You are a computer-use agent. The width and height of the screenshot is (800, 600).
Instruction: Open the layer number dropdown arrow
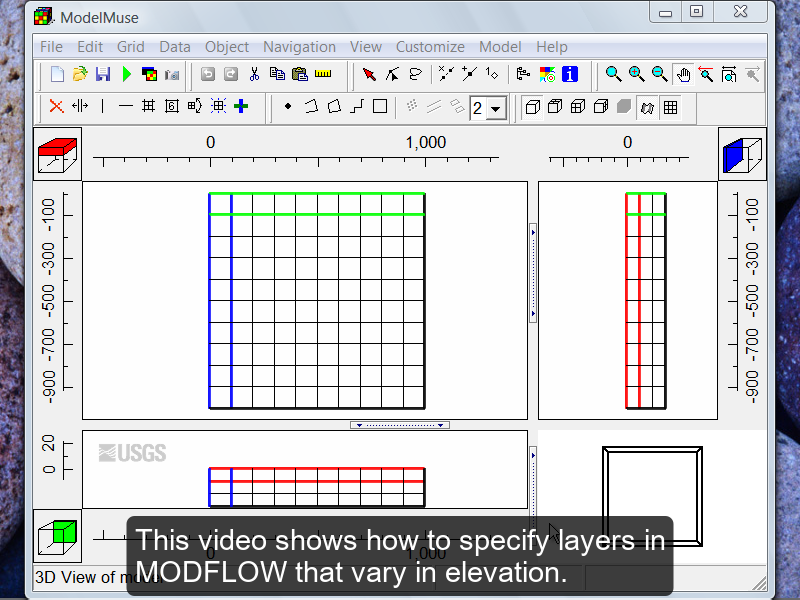point(495,109)
